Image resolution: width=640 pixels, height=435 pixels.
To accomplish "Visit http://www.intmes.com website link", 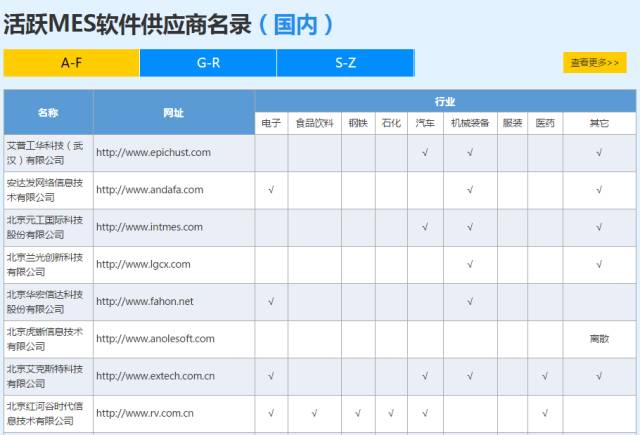I will (x=149, y=227).
